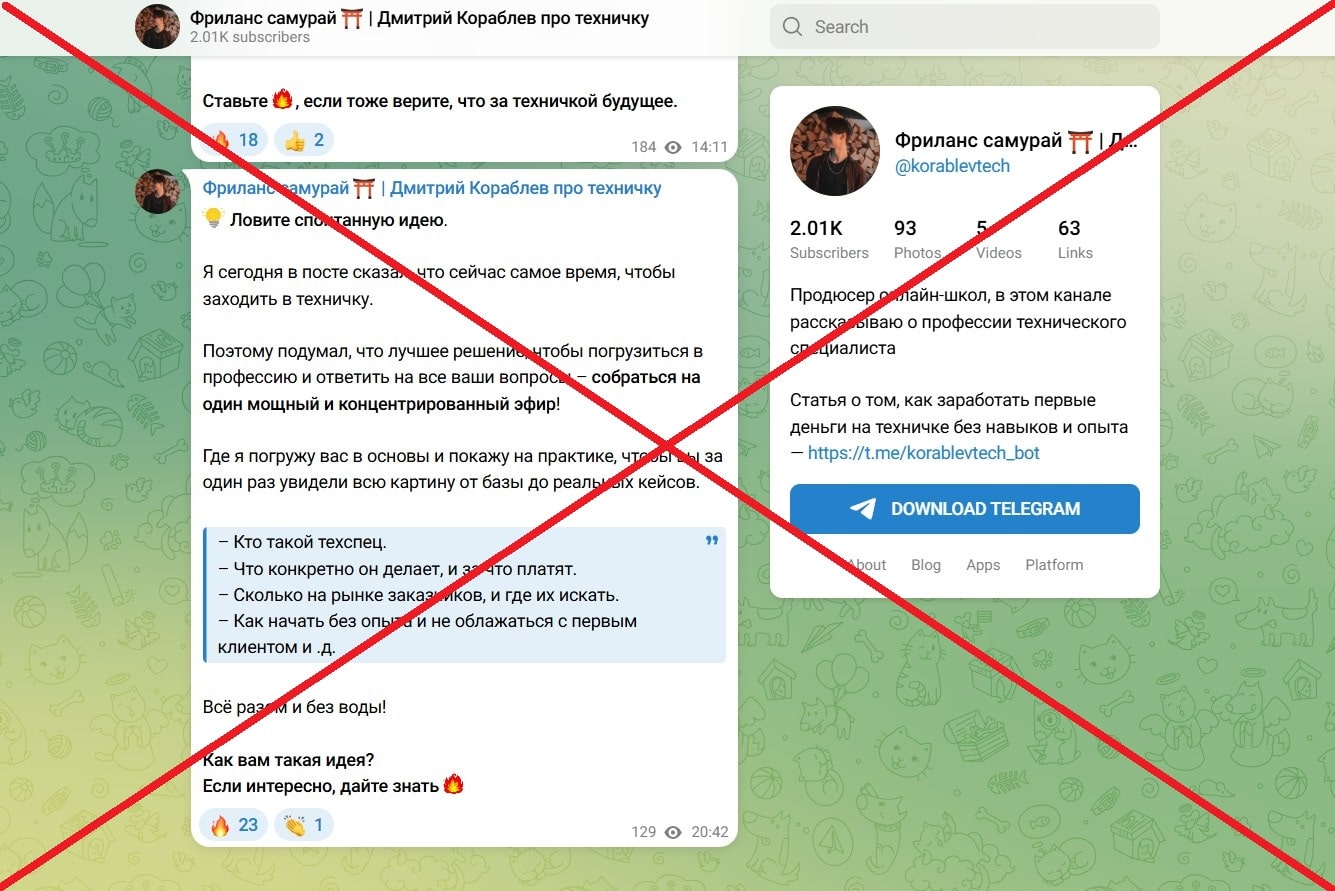This screenshot has height=891, width=1335.
Task: Open the @korablevtech username link
Action: coord(952,166)
